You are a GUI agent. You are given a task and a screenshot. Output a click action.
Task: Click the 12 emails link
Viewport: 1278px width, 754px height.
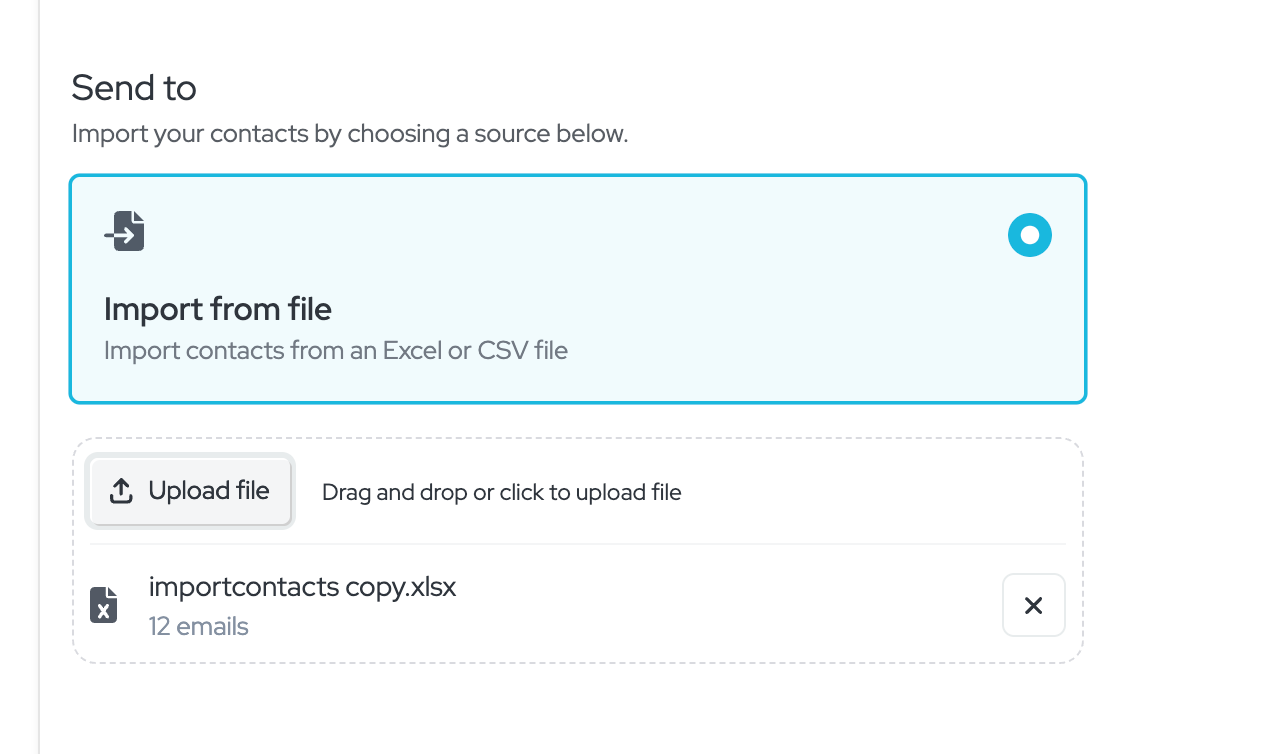click(198, 626)
